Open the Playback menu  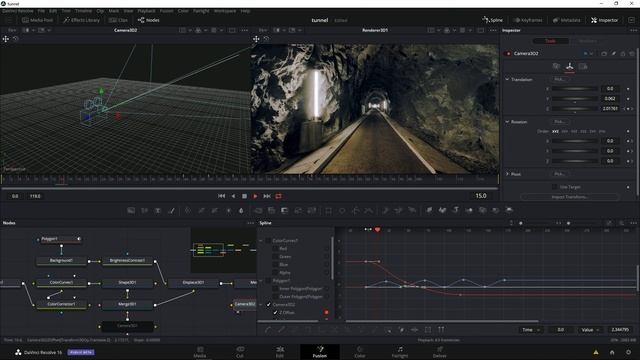(146, 11)
